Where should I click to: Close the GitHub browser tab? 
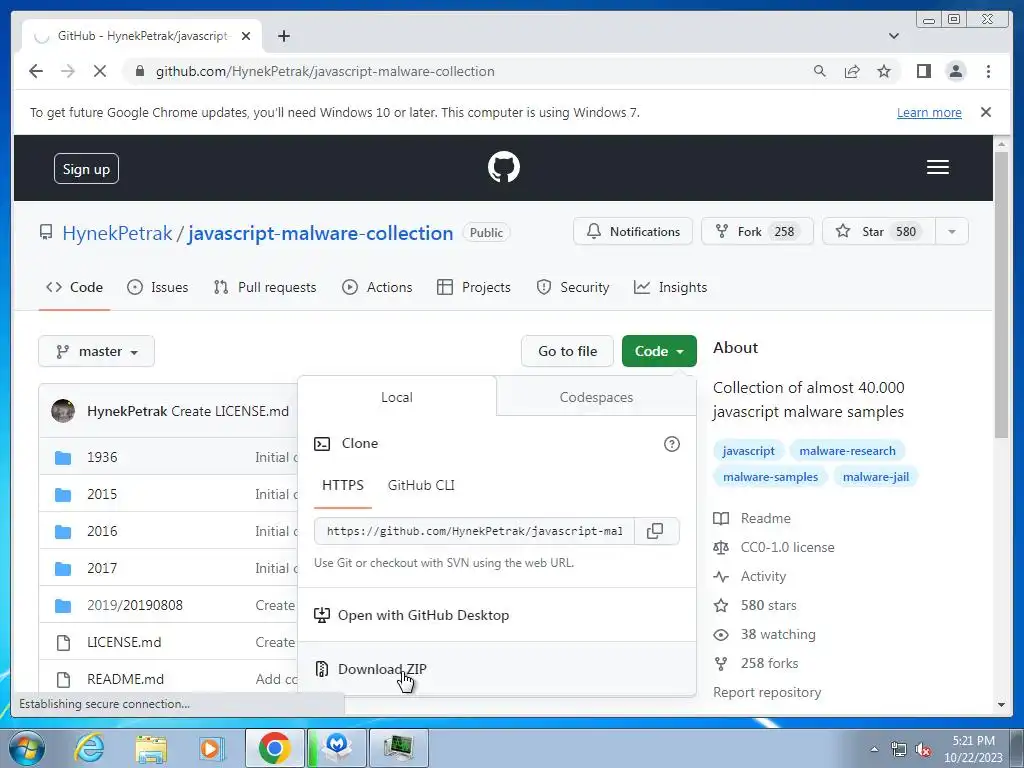pos(246,36)
